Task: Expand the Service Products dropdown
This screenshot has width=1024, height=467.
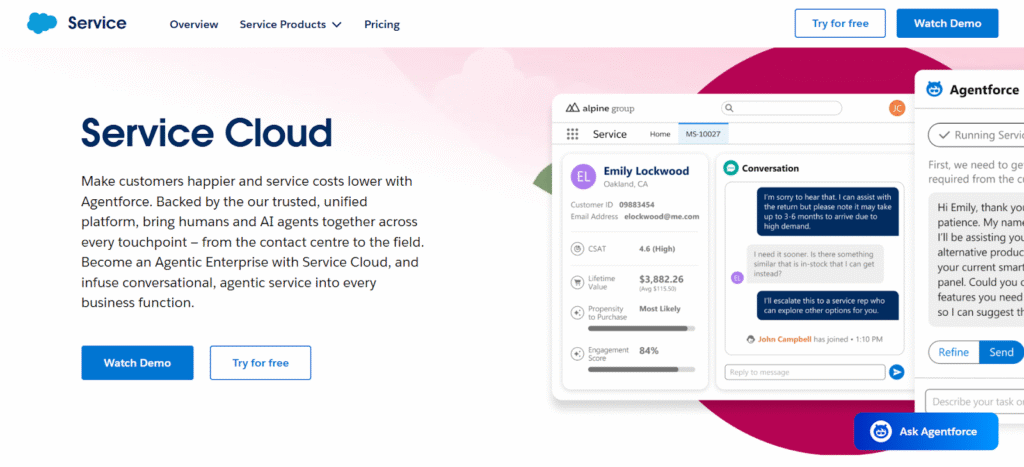Action: coord(290,24)
